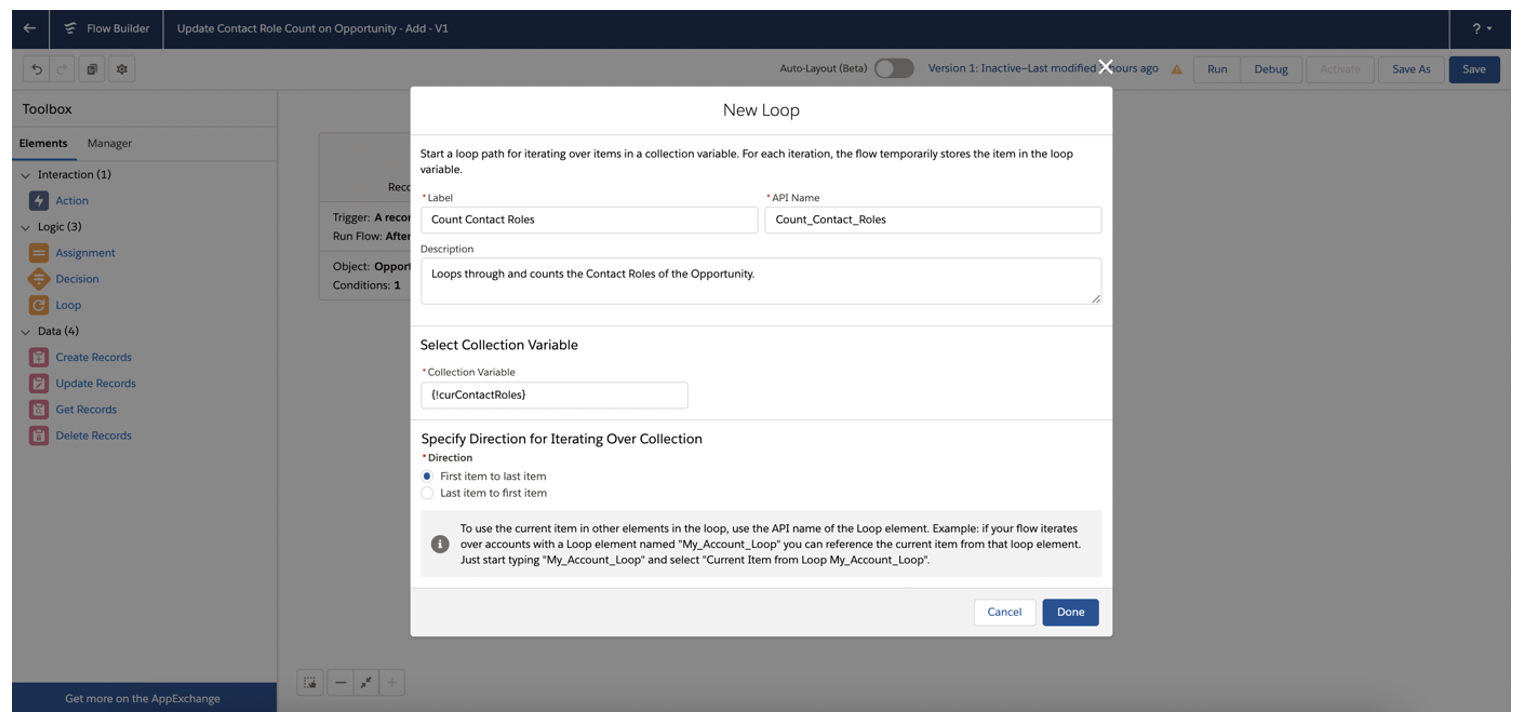The height and width of the screenshot is (722, 1522).
Task: Click the API Name input field
Action: click(933, 220)
